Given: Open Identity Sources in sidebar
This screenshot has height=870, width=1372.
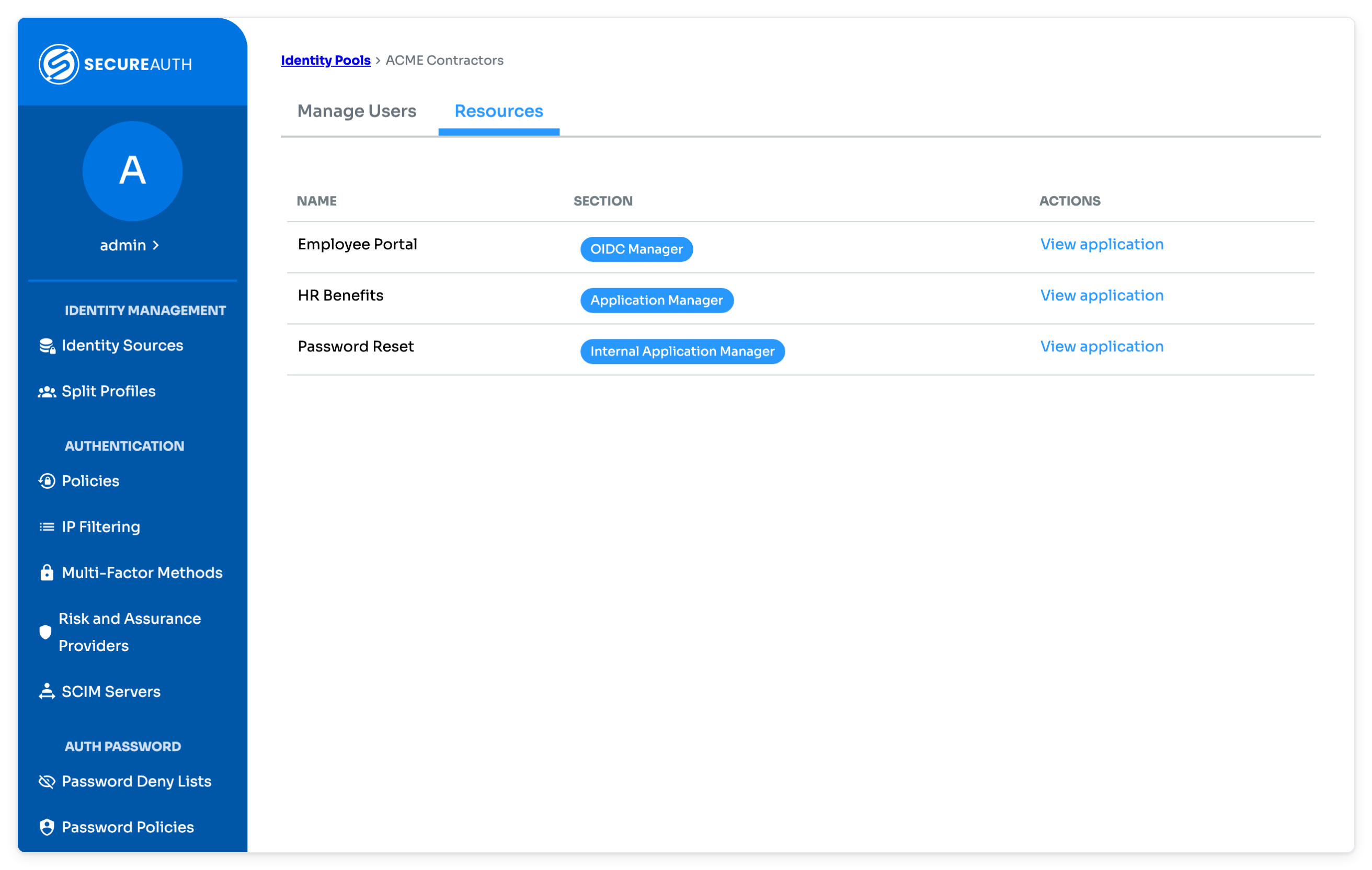Looking at the screenshot, I should click(122, 345).
